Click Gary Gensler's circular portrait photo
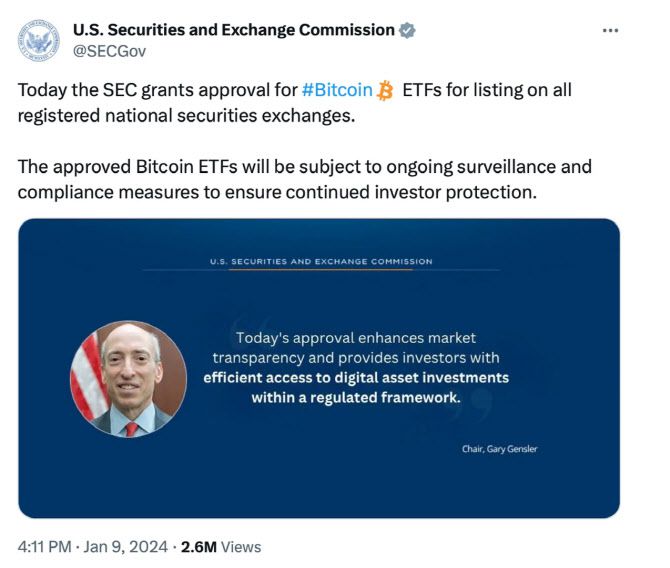This screenshot has width=670, height=568. pos(128,378)
